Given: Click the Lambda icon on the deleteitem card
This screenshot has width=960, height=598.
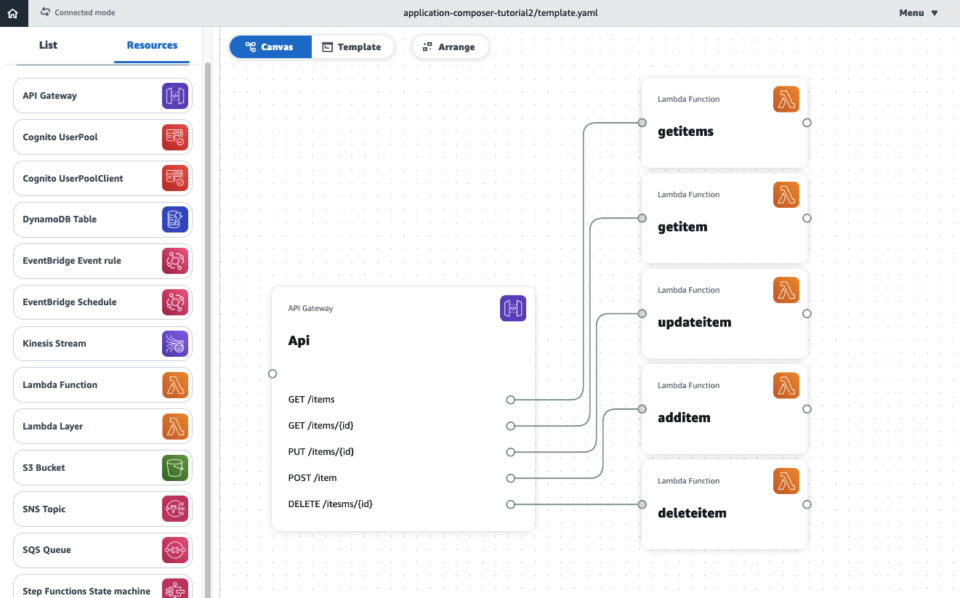Looking at the screenshot, I should tap(786, 480).
